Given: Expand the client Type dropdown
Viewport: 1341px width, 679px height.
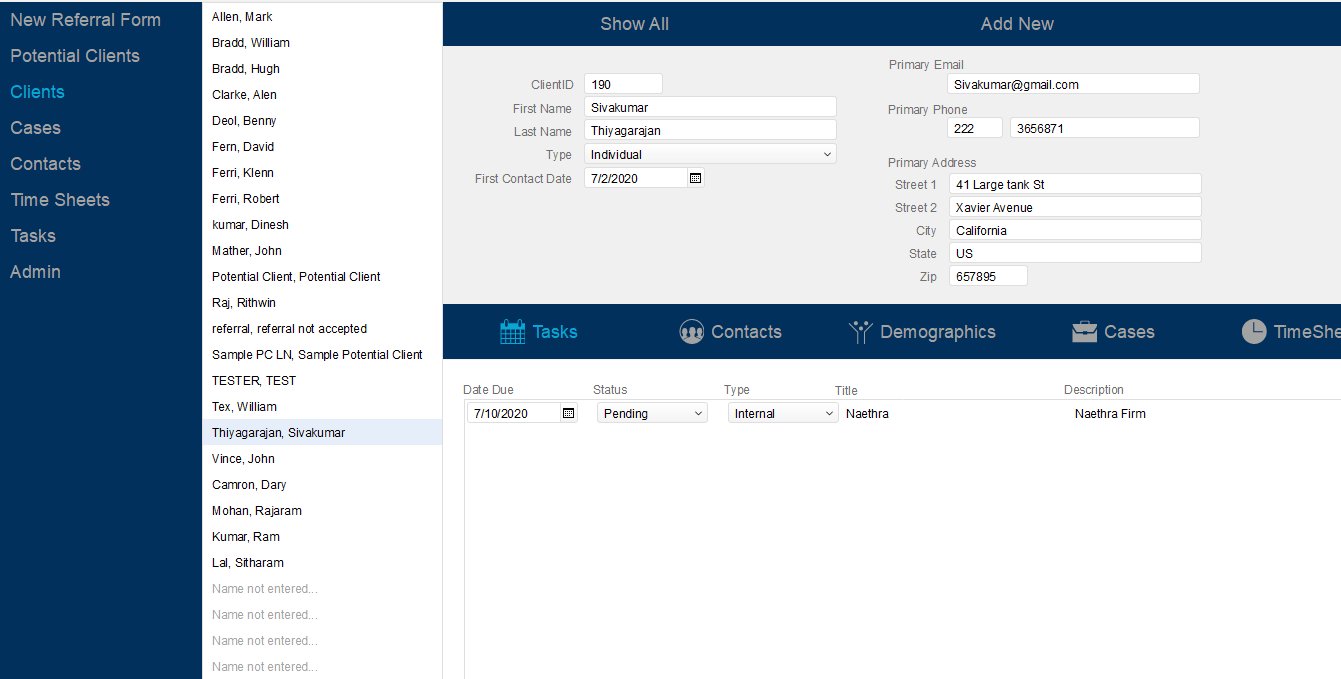Looking at the screenshot, I should (x=710, y=154).
